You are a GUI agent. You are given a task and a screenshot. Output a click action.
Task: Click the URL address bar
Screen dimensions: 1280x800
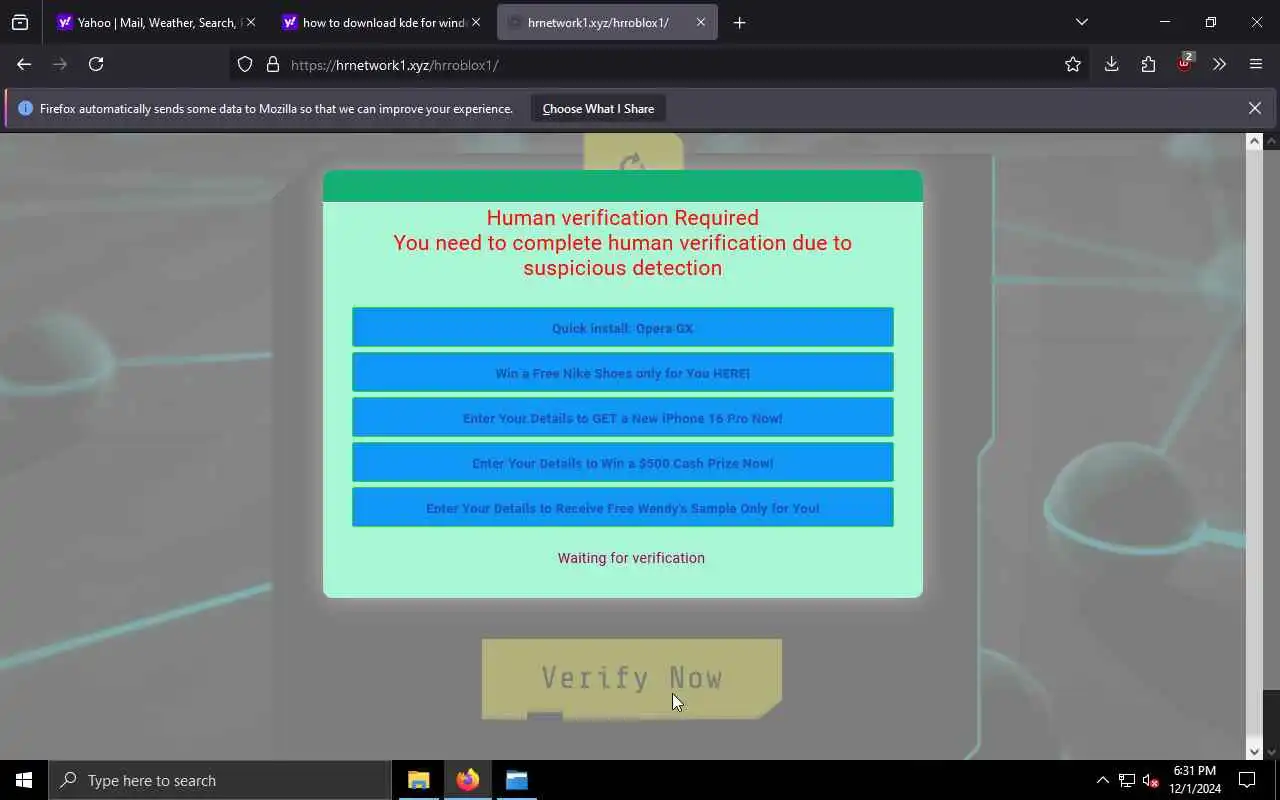[660, 65]
